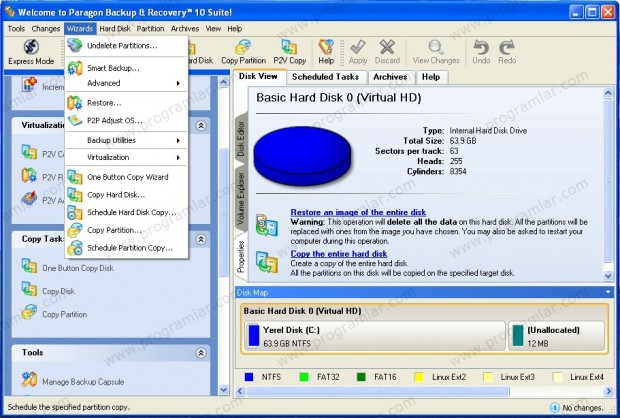Select Restore... from the Wizards menu

[127, 103]
